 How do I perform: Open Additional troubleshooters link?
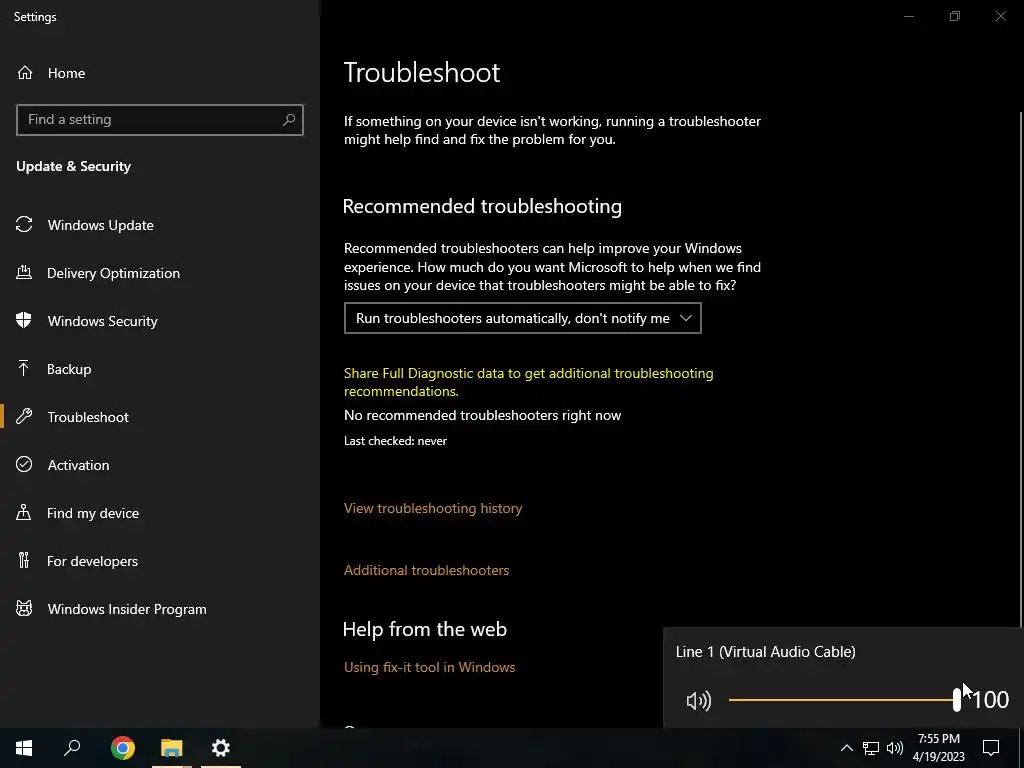pyautogui.click(x=426, y=570)
